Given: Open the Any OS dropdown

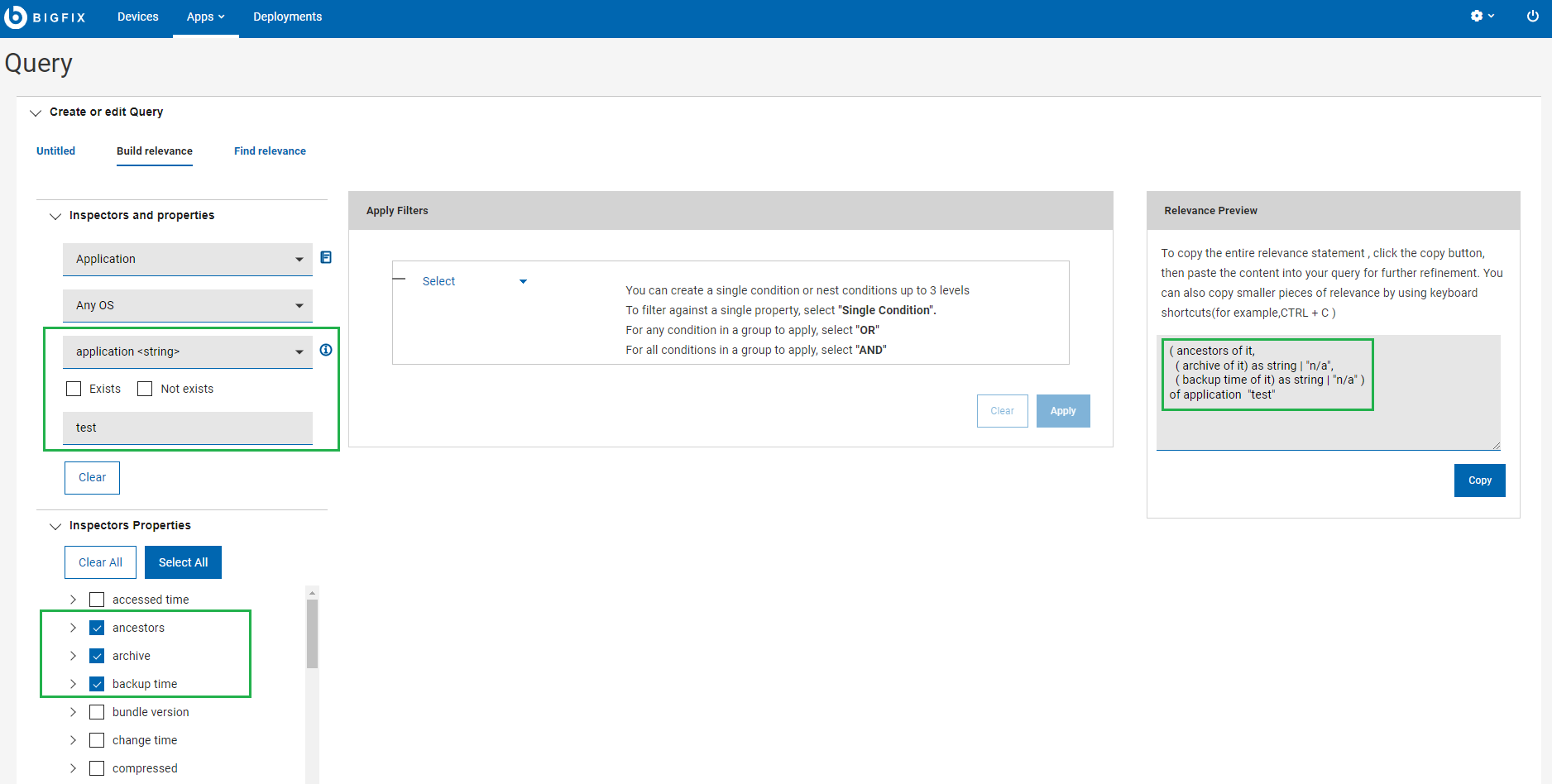Looking at the screenshot, I should pos(187,306).
